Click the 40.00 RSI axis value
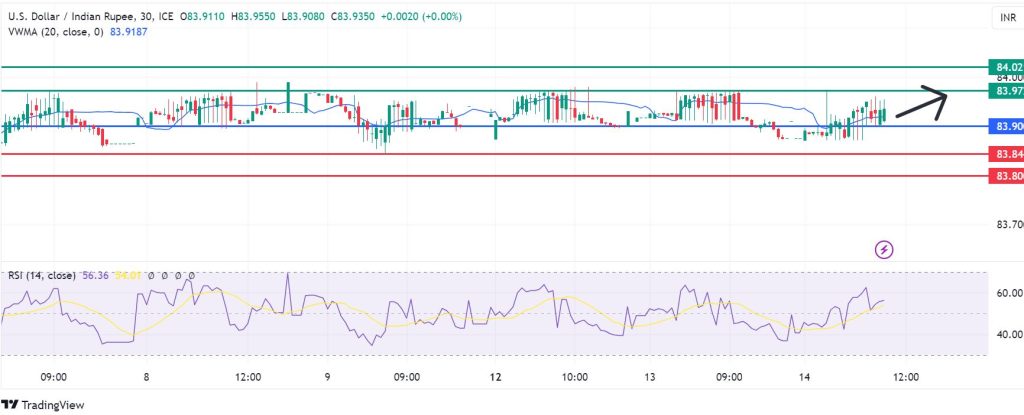The width and height of the screenshot is (1024, 415). 1010,335
